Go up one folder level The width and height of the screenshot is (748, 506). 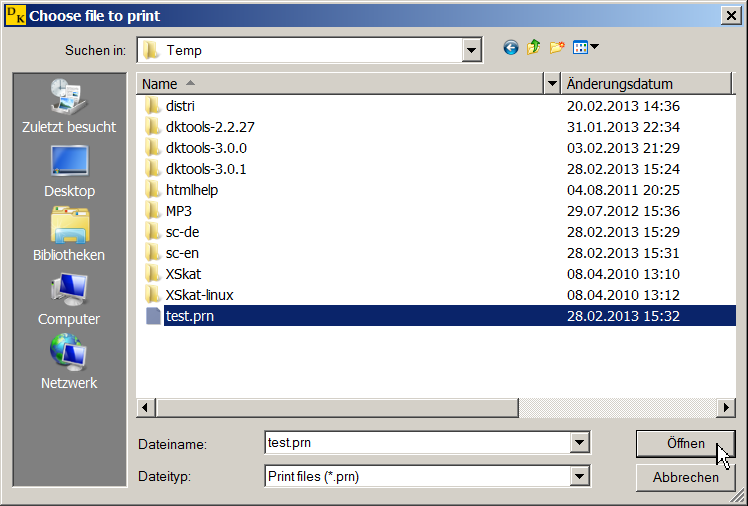[x=534, y=47]
